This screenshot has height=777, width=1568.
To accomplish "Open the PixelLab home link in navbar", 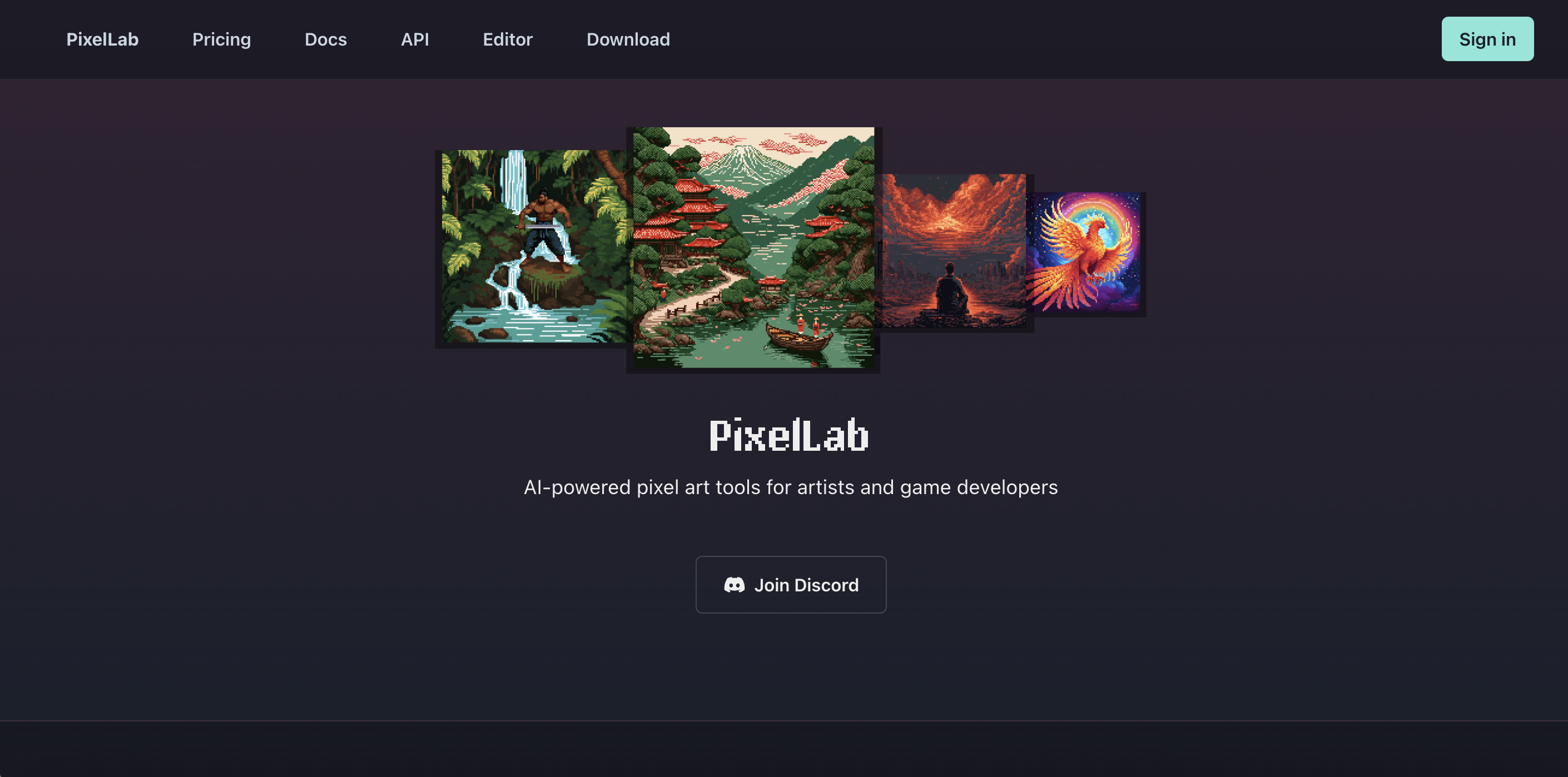I will 102,39.
